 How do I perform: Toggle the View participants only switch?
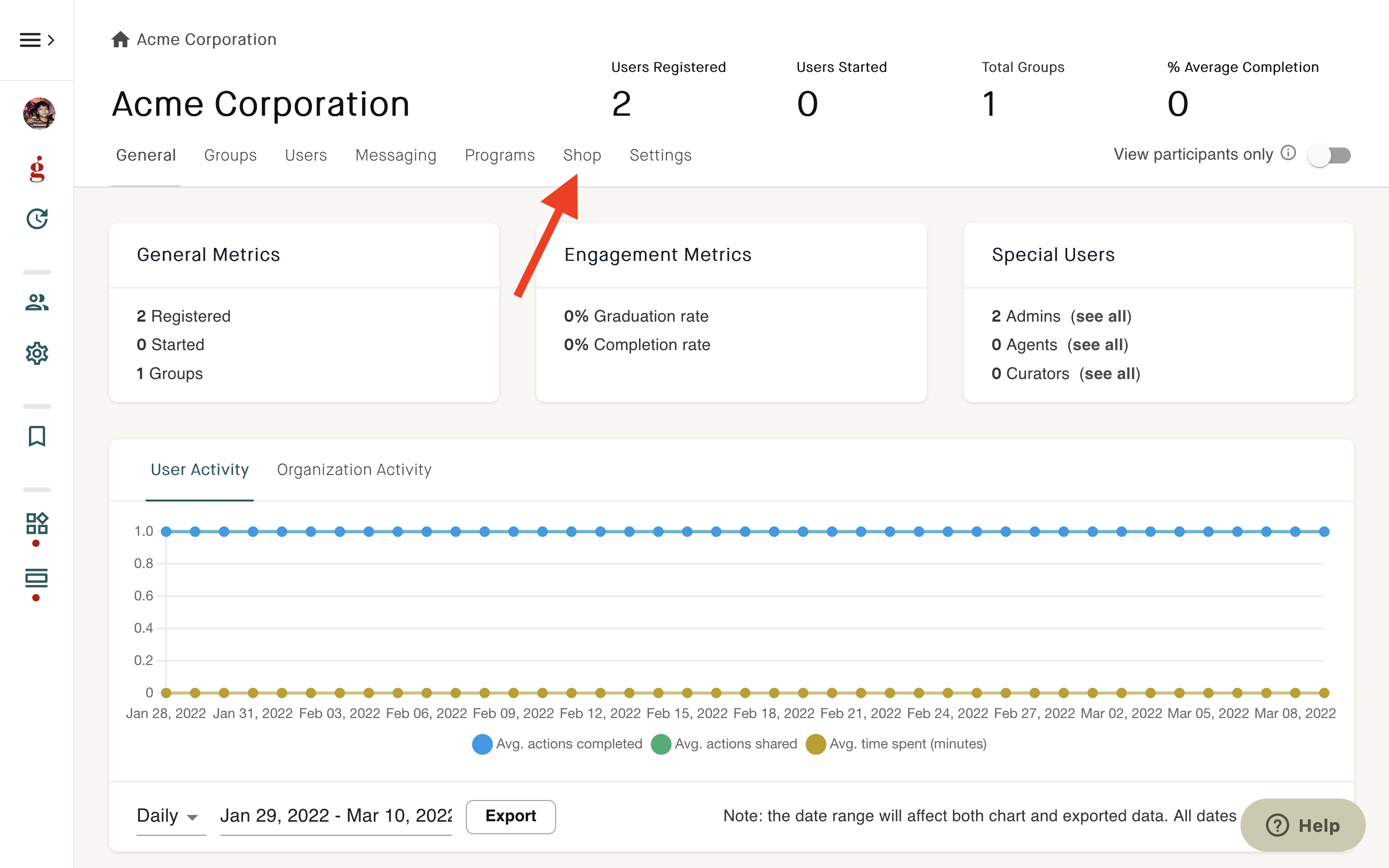[1329, 155]
